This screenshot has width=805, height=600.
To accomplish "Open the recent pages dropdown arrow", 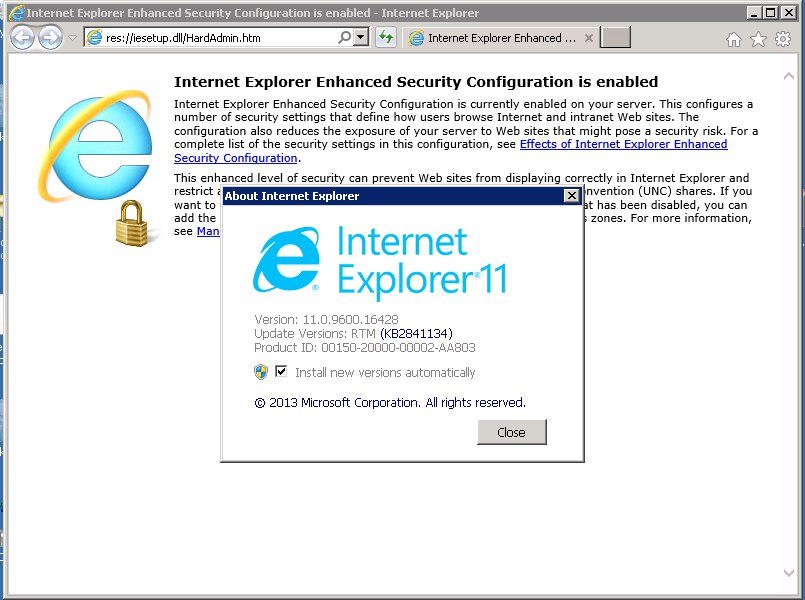I will pos(72,37).
